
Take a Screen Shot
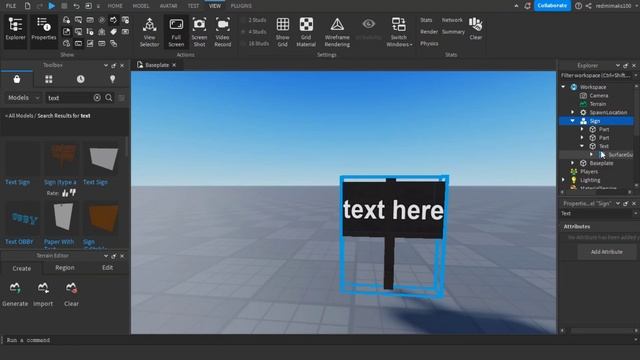(199, 32)
